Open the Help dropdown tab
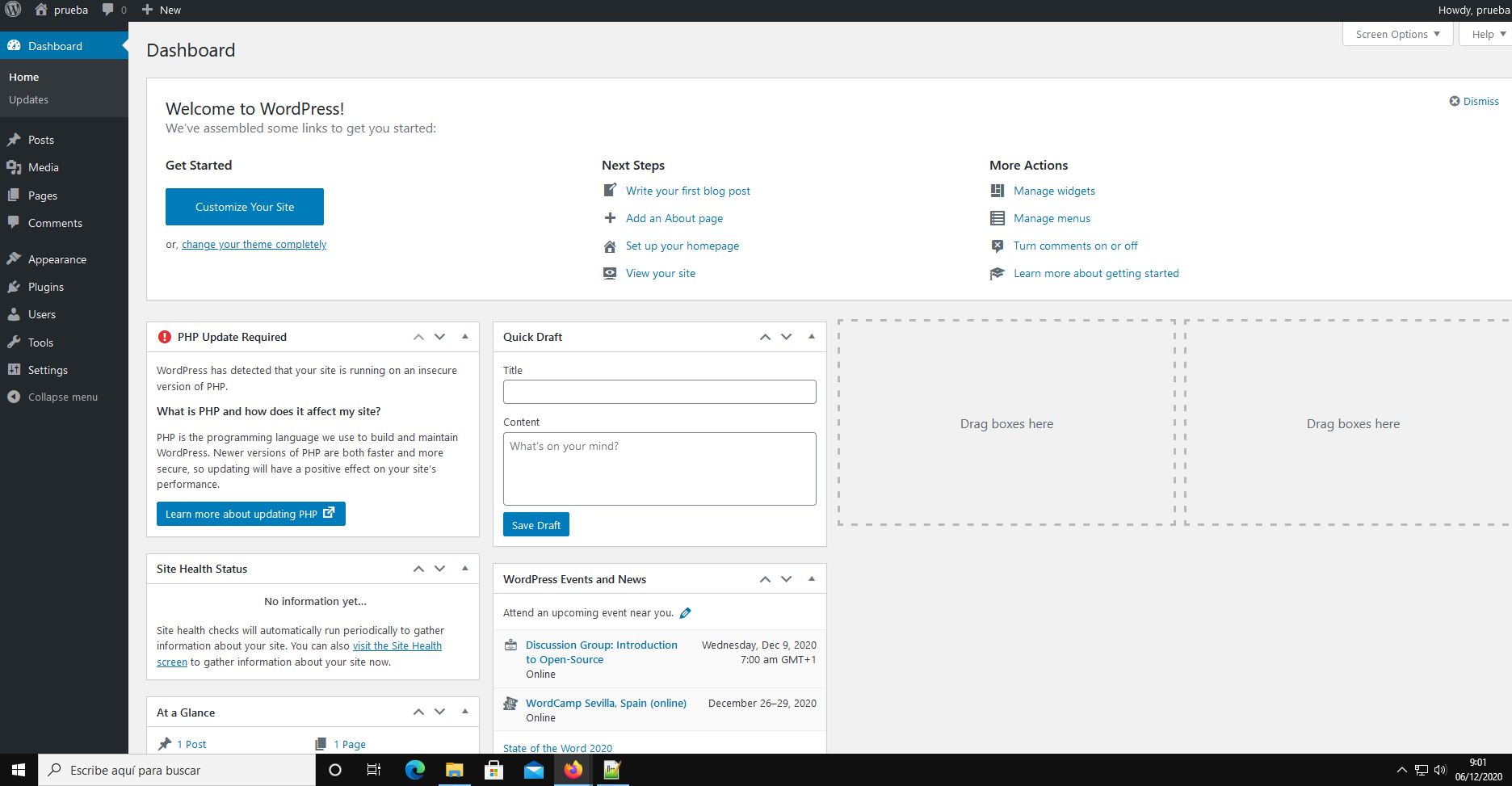 [1488, 34]
